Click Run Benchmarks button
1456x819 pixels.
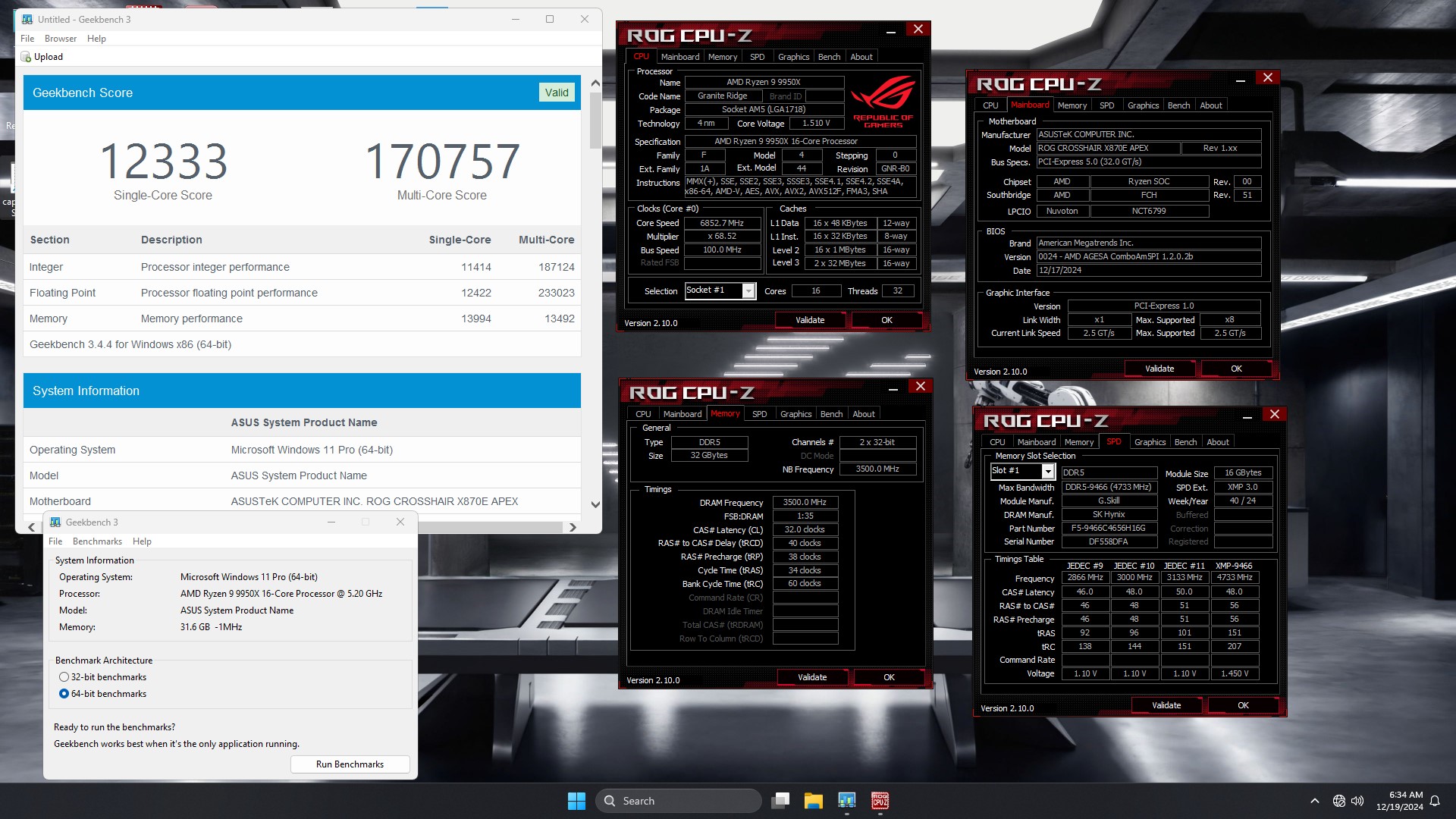tap(350, 764)
